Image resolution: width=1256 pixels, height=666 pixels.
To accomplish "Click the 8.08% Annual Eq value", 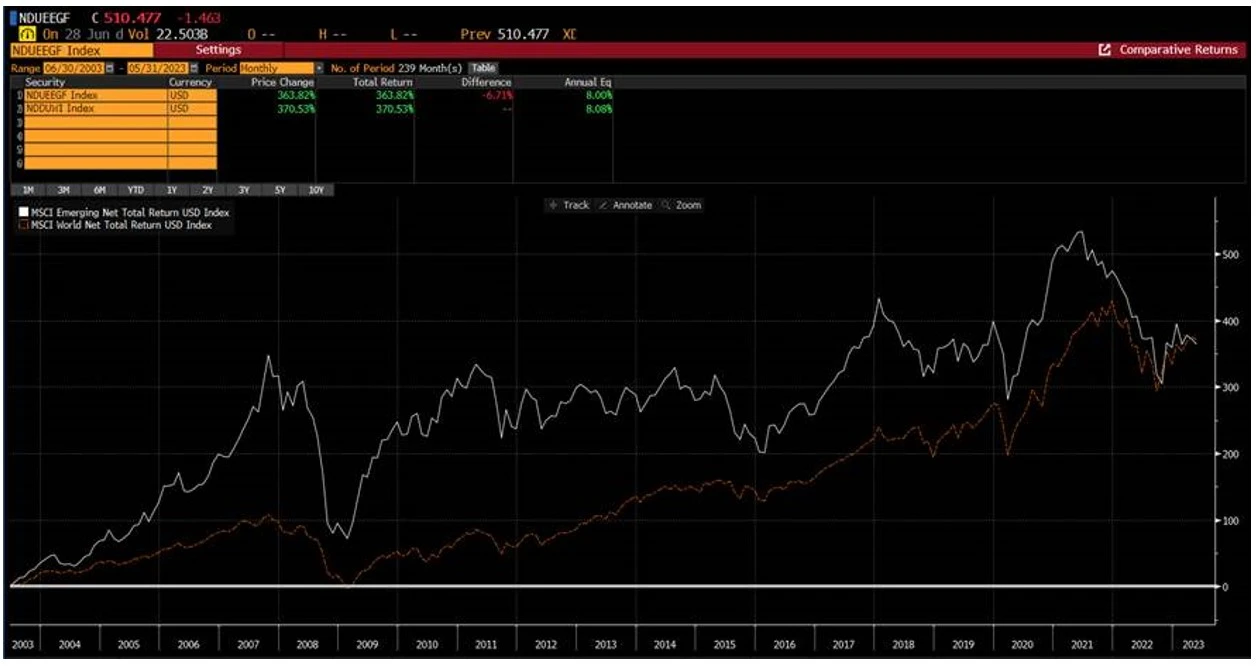I will point(600,108).
